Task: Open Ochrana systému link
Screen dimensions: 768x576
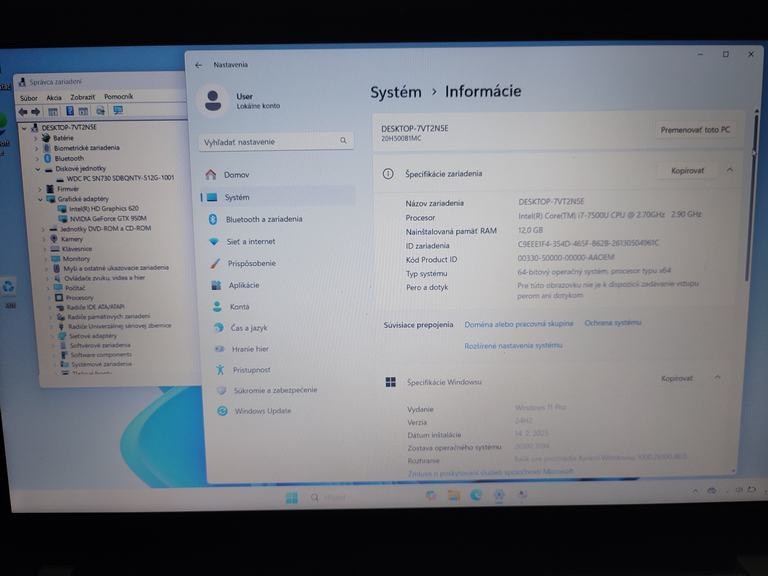Action: pyautogui.click(x=613, y=323)
